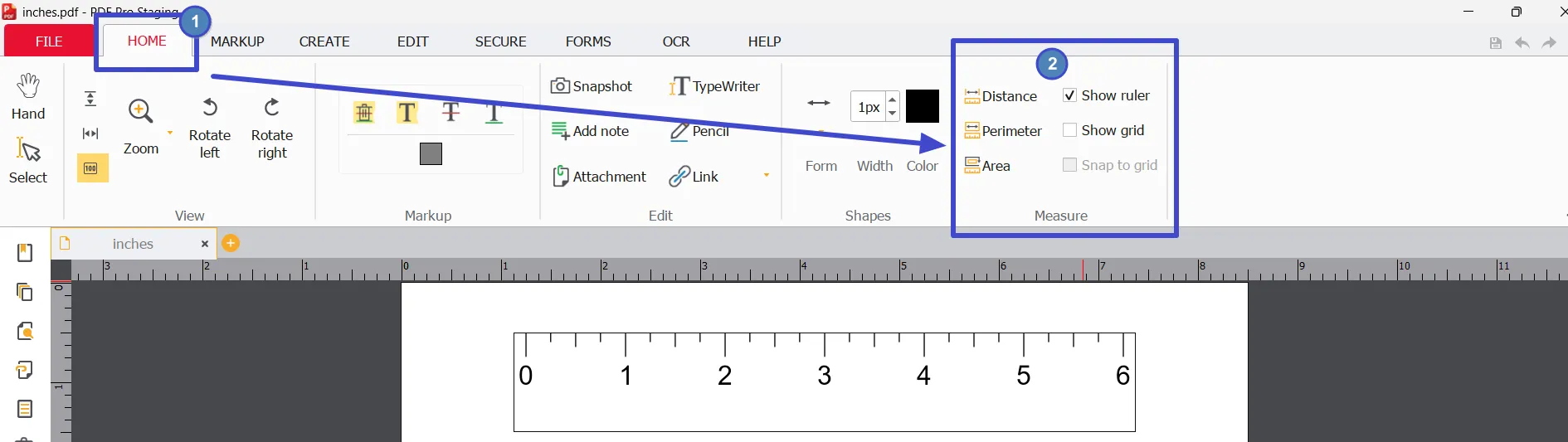Screen dimensions: 1568x442
Task: Select the Hand tool
Action: pyautogui.click(x=28, y=97)
